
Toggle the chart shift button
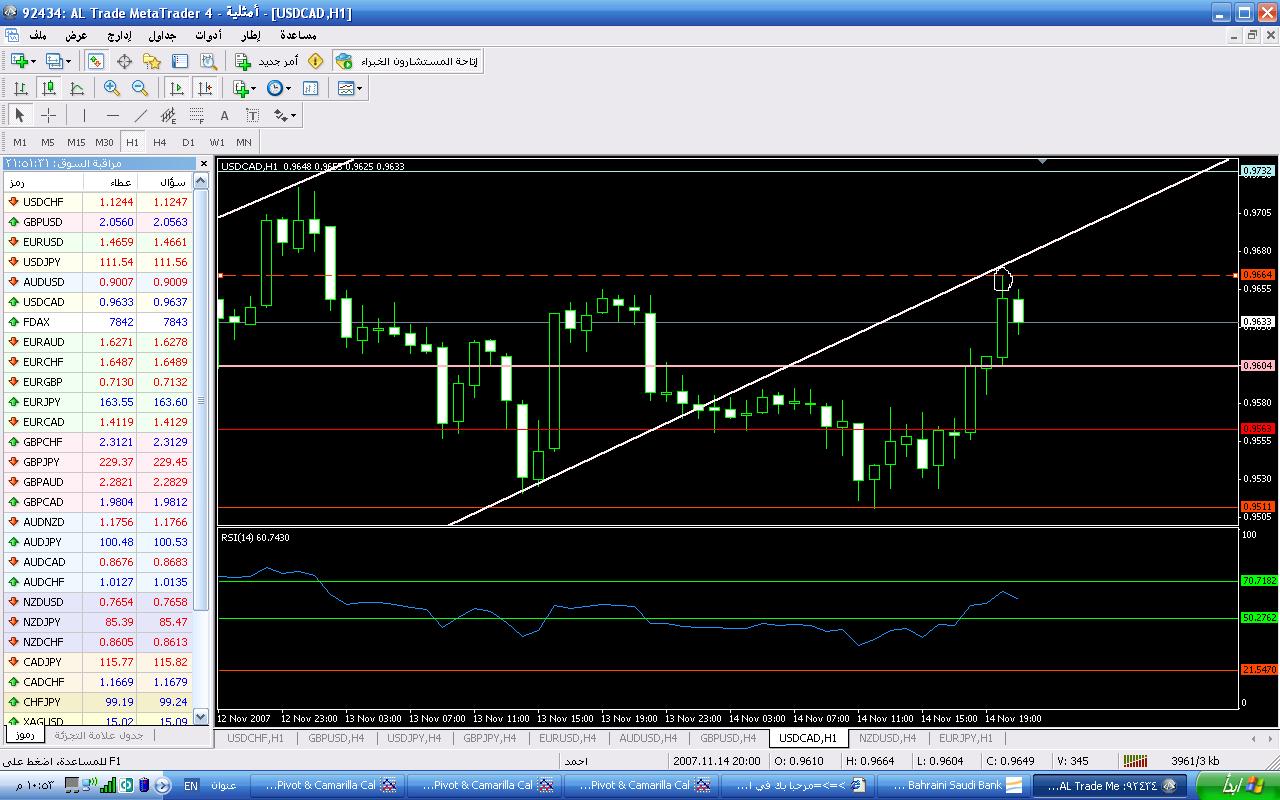tap(205, 88)
